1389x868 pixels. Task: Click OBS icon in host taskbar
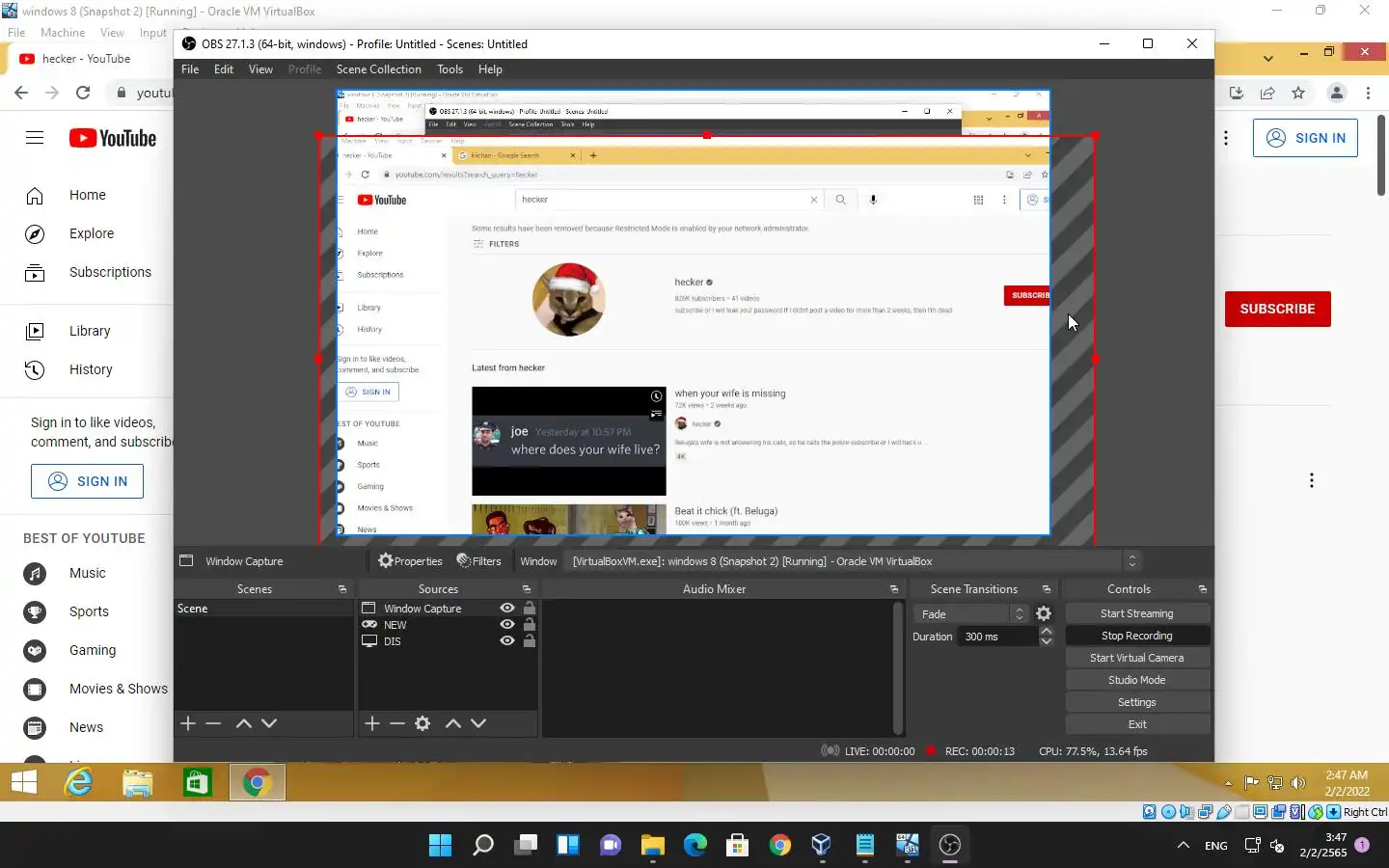tap(950, 846)
